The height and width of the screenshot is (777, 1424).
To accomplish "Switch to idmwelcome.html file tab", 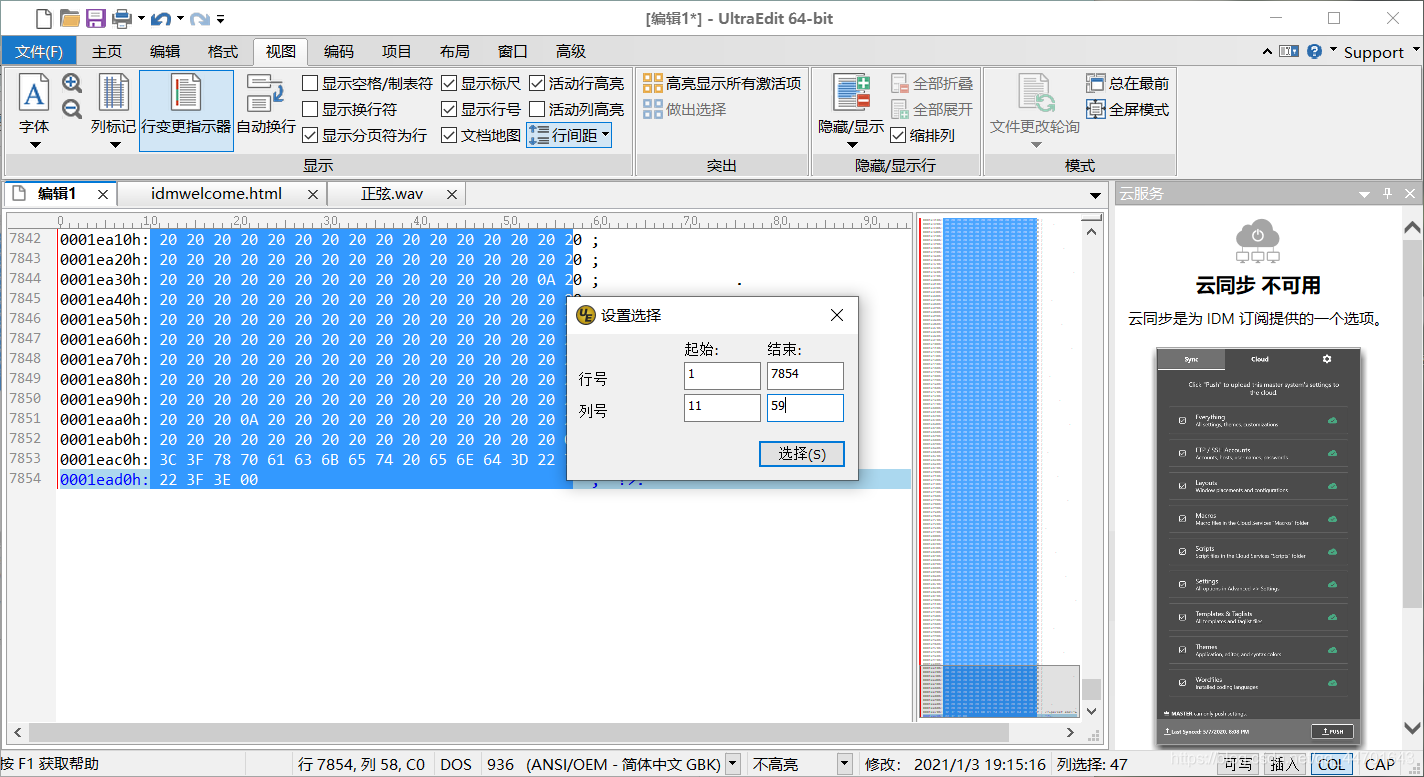I will pyautogui.click(x=216, y=194).
